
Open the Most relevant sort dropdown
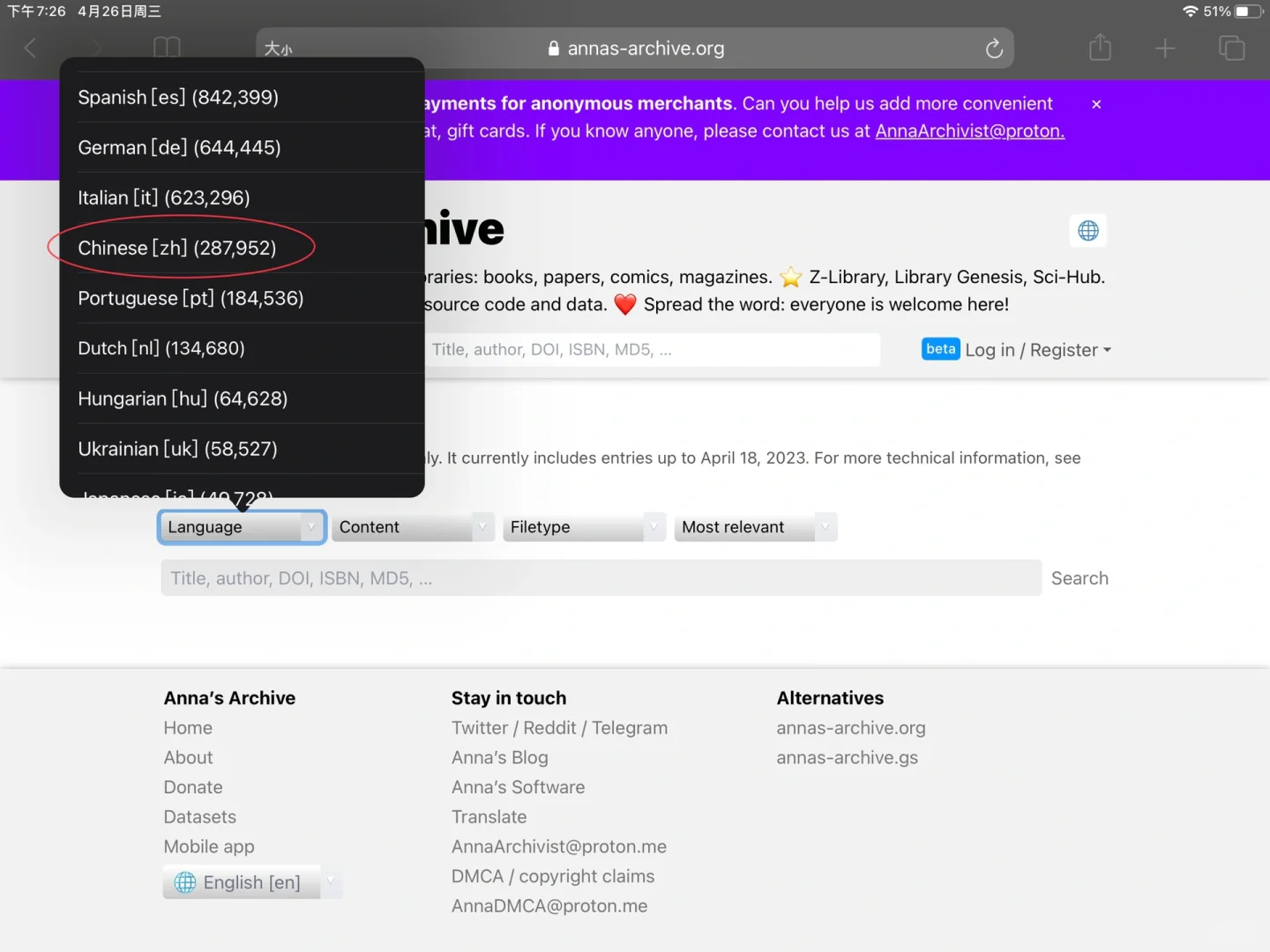(756, 527)
